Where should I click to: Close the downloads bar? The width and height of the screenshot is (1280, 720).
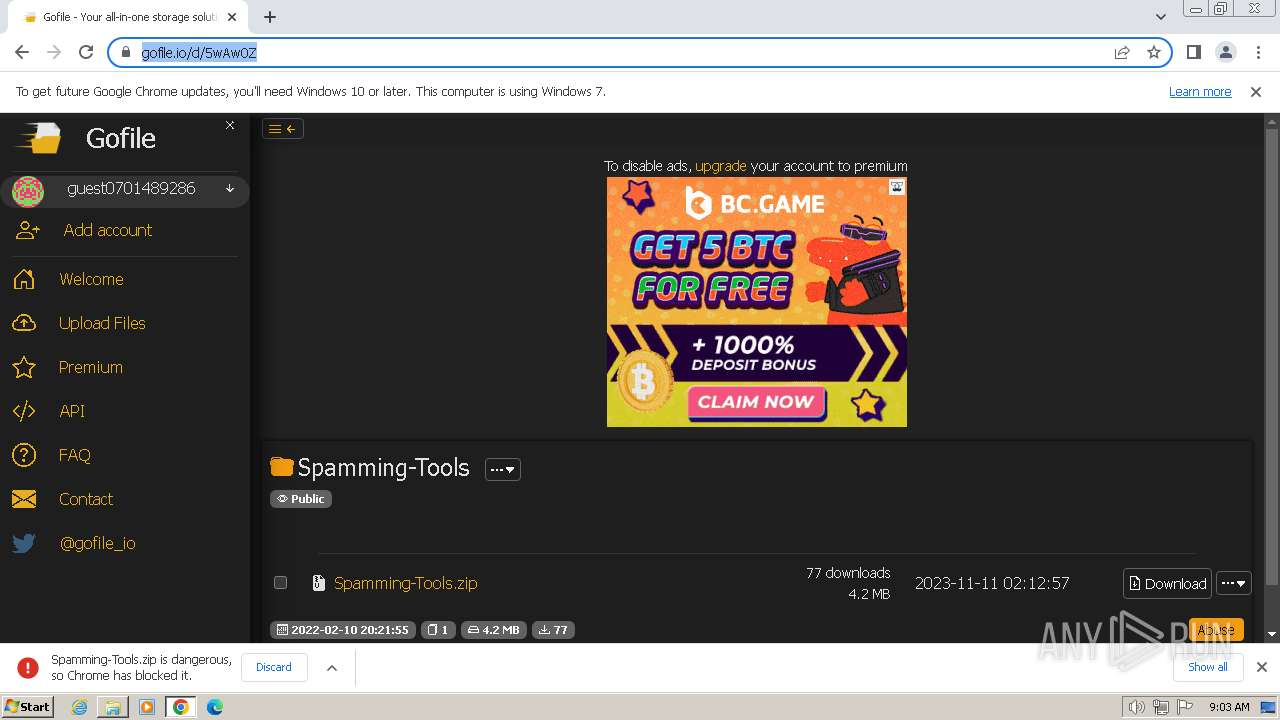[1262, 667]
